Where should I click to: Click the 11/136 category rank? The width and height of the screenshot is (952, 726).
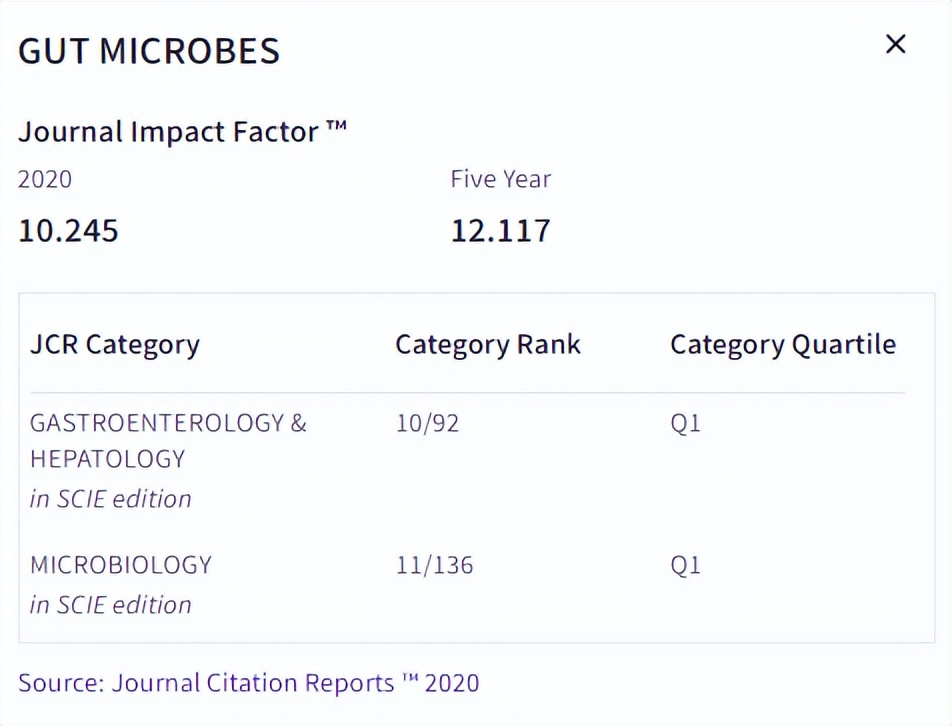pos(435,565)
